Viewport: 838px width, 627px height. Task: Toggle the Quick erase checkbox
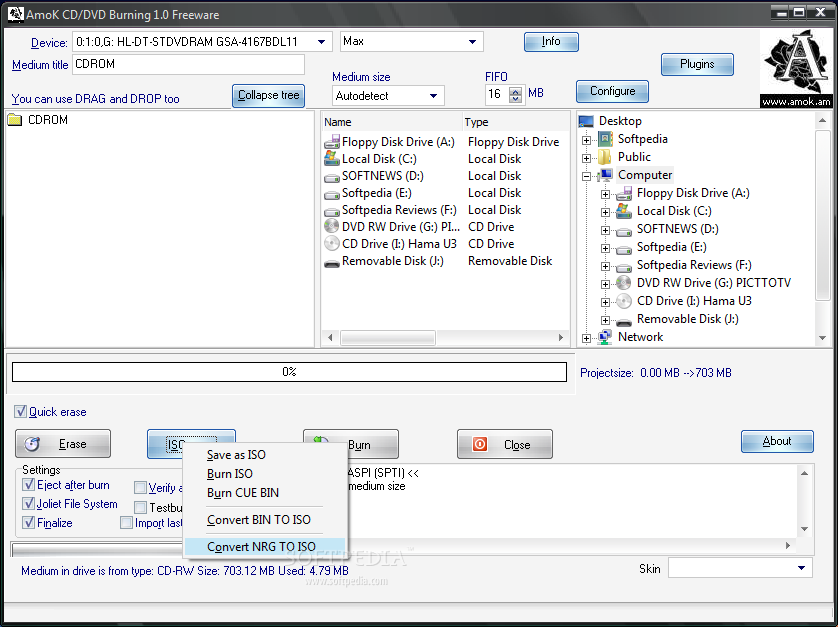(20, 412)
